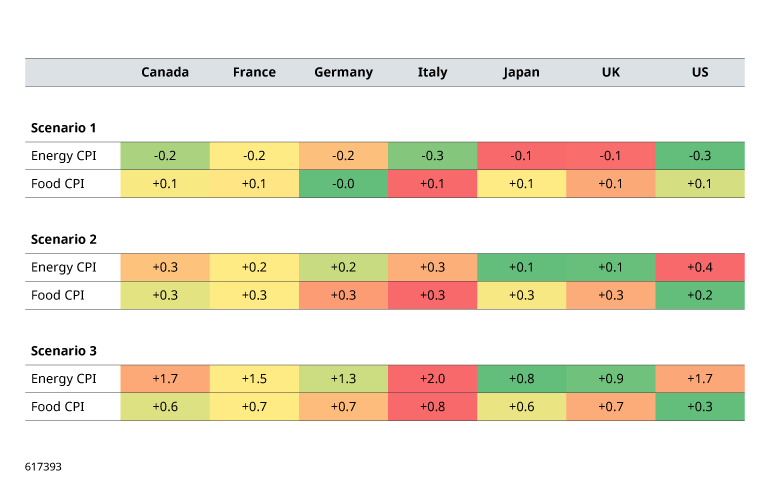Select Scenario 1 Energy CPI row label
This screenshot has height=496, width=770.
click(x=63, y=156)
